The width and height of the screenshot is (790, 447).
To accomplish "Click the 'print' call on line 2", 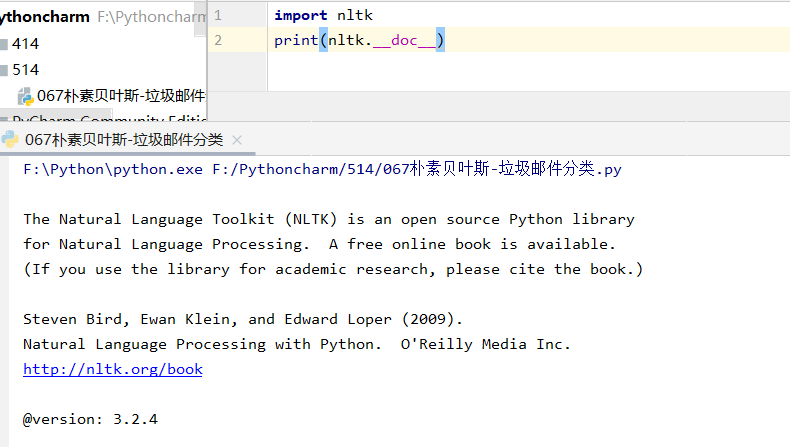I will point(296,40).
